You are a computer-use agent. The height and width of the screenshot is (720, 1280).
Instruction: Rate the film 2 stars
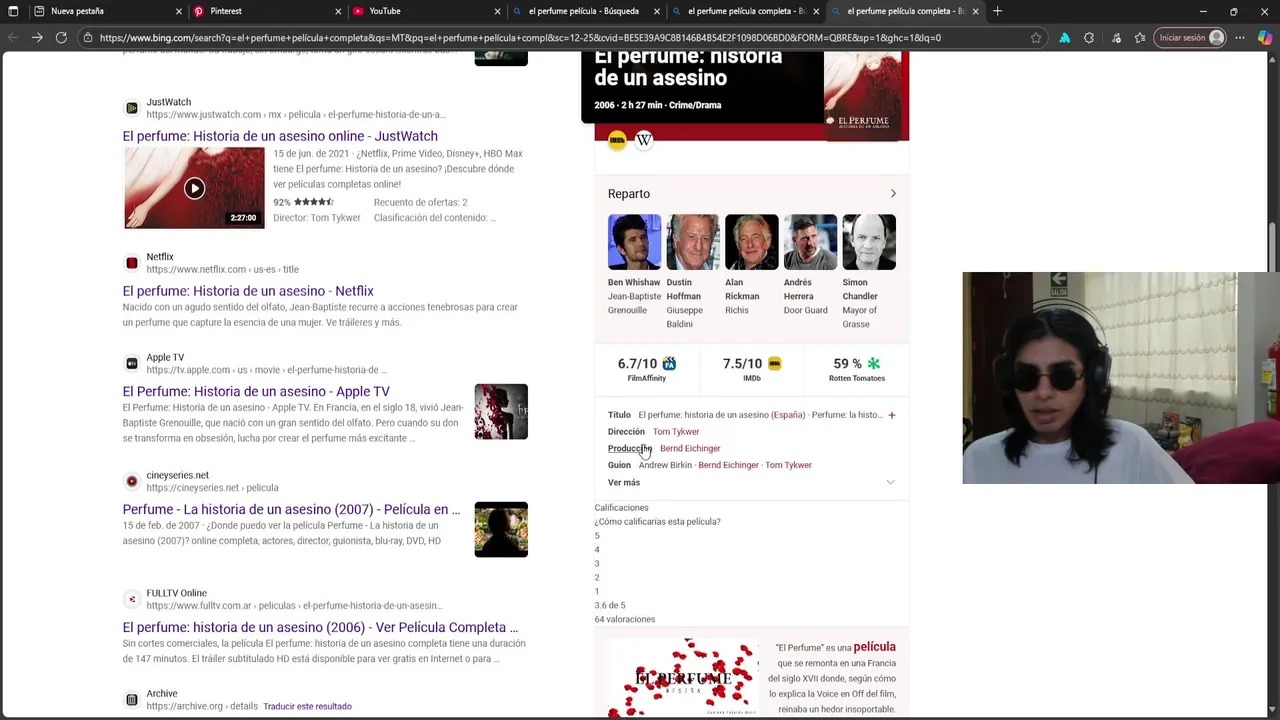pyautogui.click(x=597, y=578)
